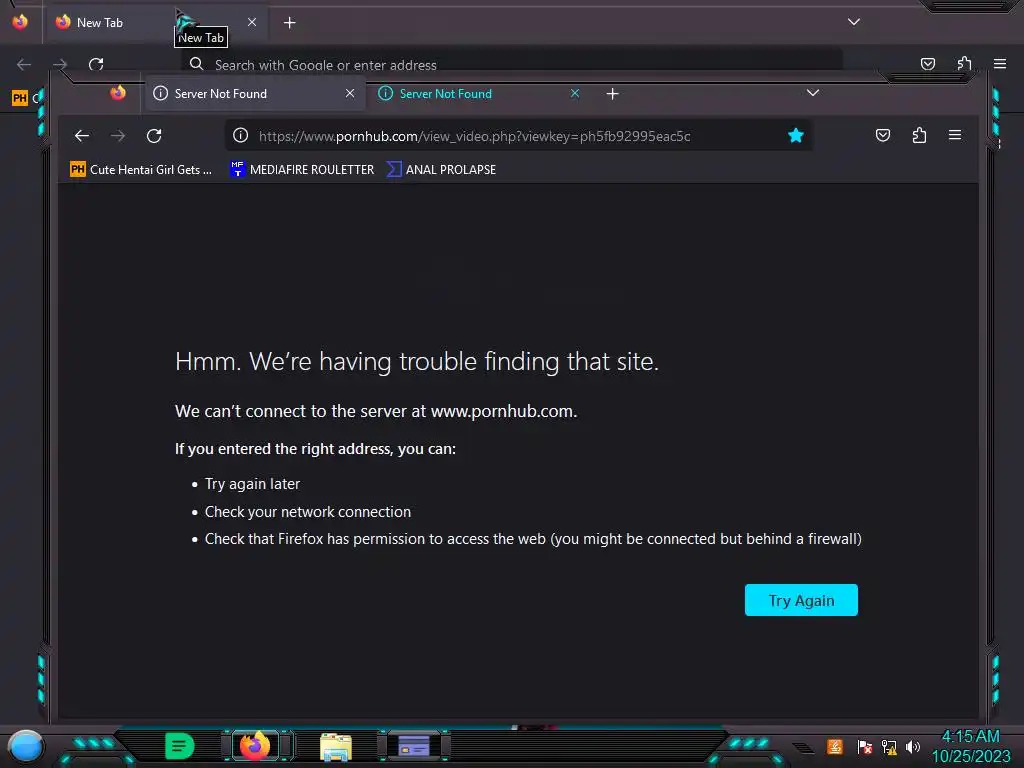Switch to Firefox on the taskbar

click(x=255, y=746)
